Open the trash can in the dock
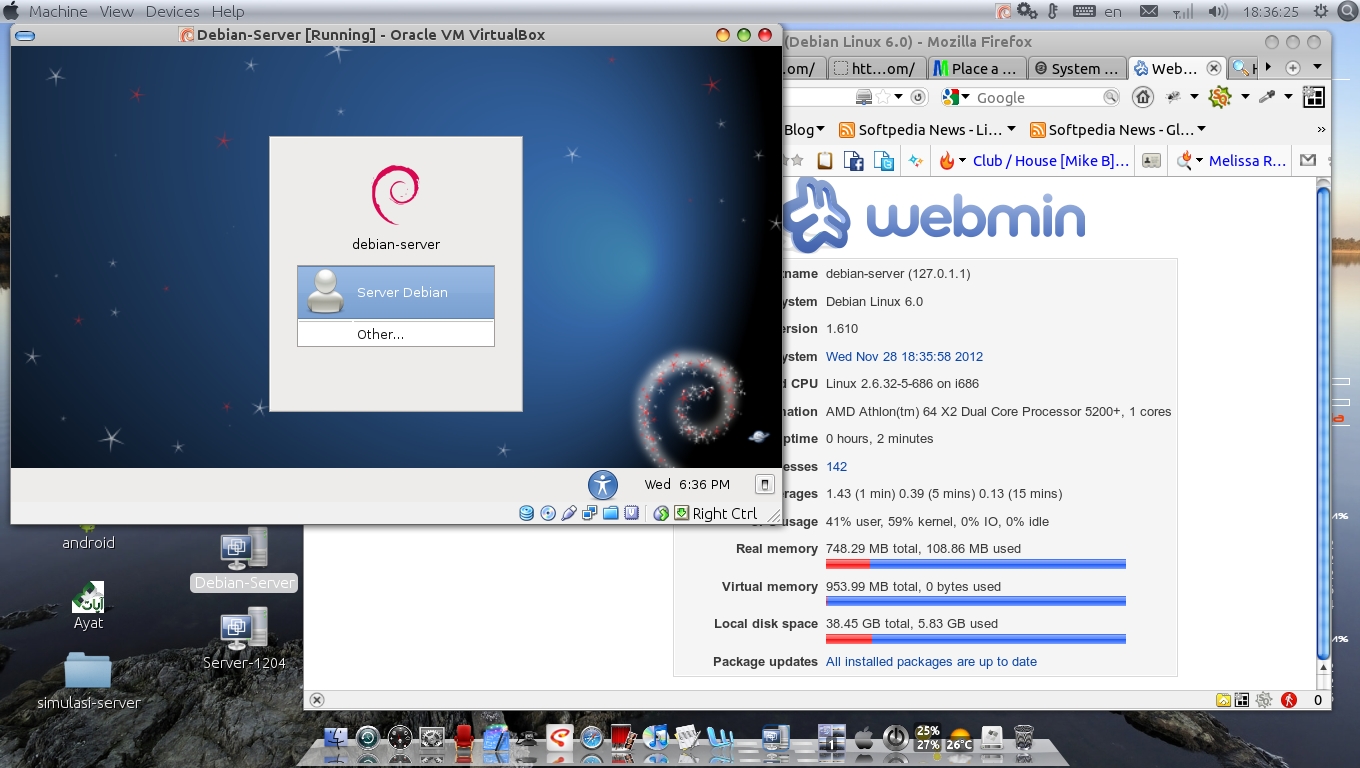Image resolution: width=1360 pixels, height=768 pixels. pyautogui.click(x=1024, y=738)
